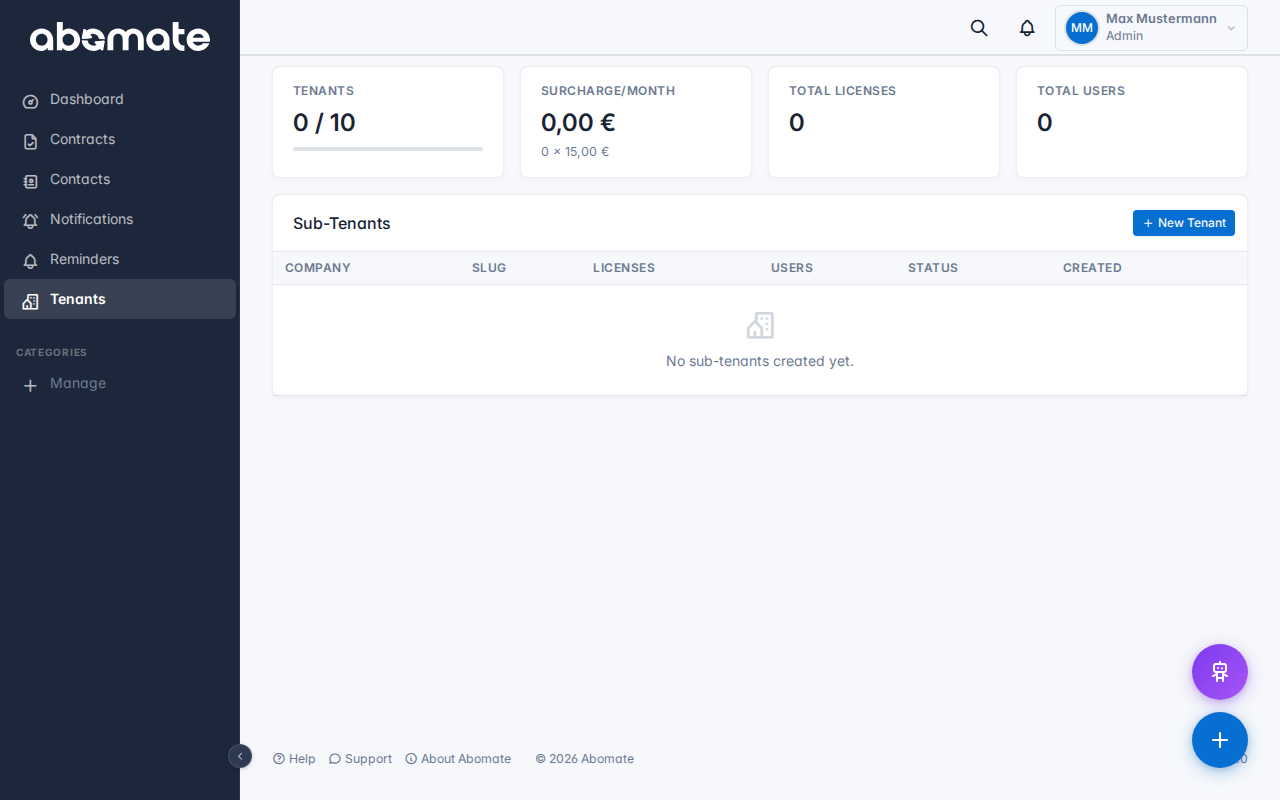1280x800 pixels.
Task: Sort table by Company column header
Action: click(318, 268)
